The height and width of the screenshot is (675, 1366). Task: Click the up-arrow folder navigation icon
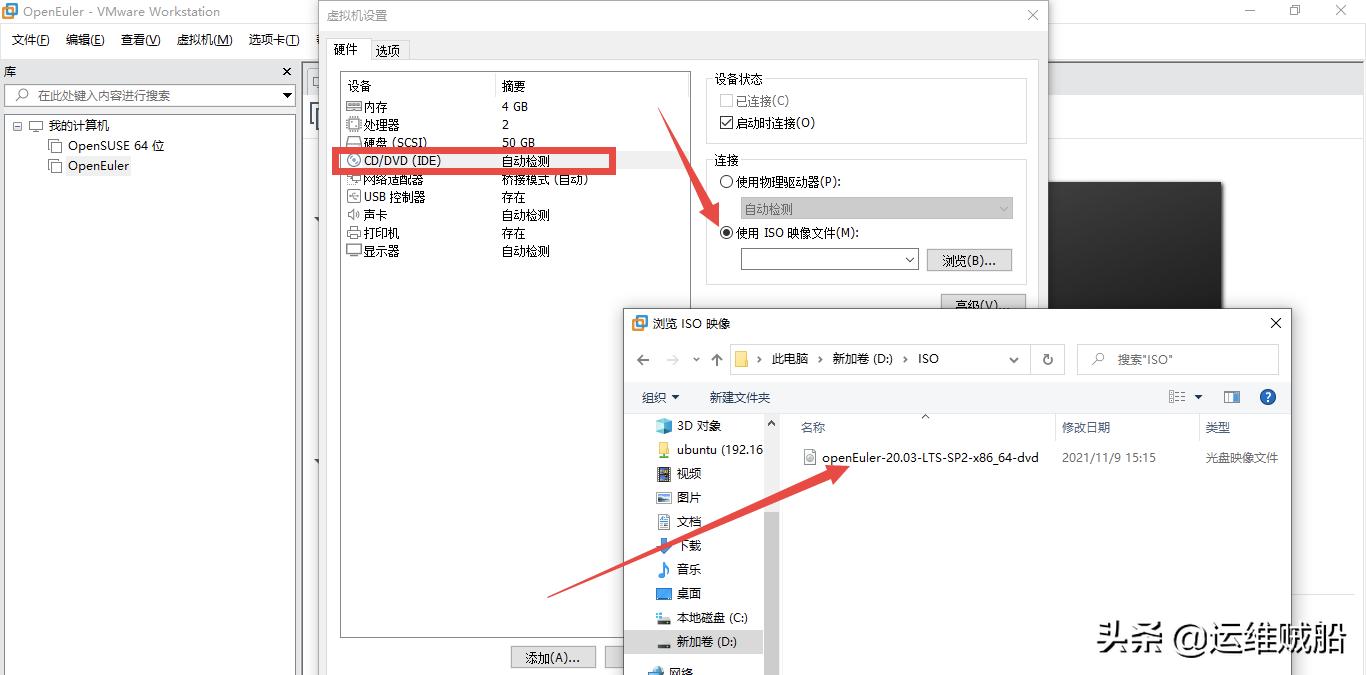tap(716, 359)
